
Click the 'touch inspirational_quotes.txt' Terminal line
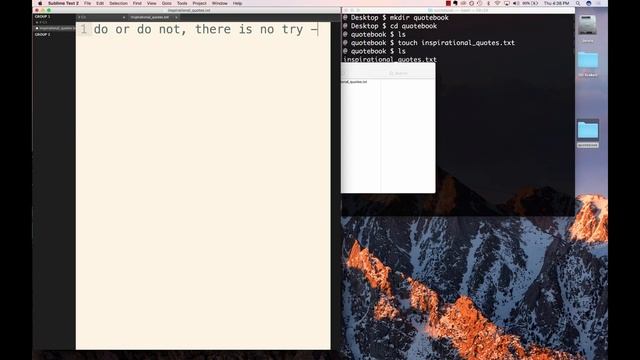(429, 43)
